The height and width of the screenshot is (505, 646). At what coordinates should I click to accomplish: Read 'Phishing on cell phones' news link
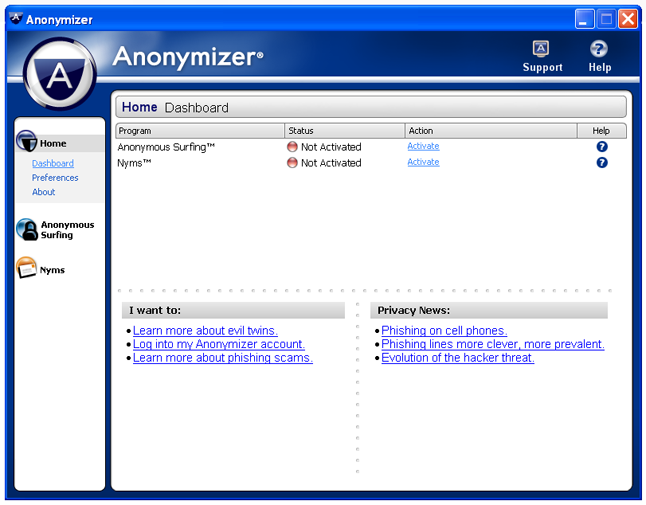pos(444,331)
